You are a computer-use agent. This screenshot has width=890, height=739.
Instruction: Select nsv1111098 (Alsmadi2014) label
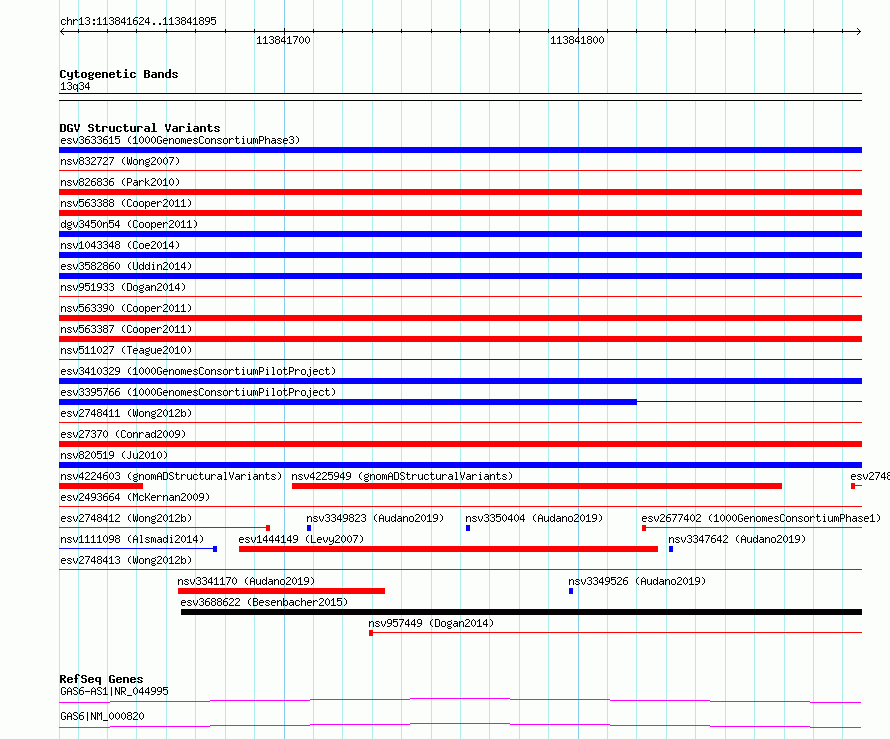point(132,539)
